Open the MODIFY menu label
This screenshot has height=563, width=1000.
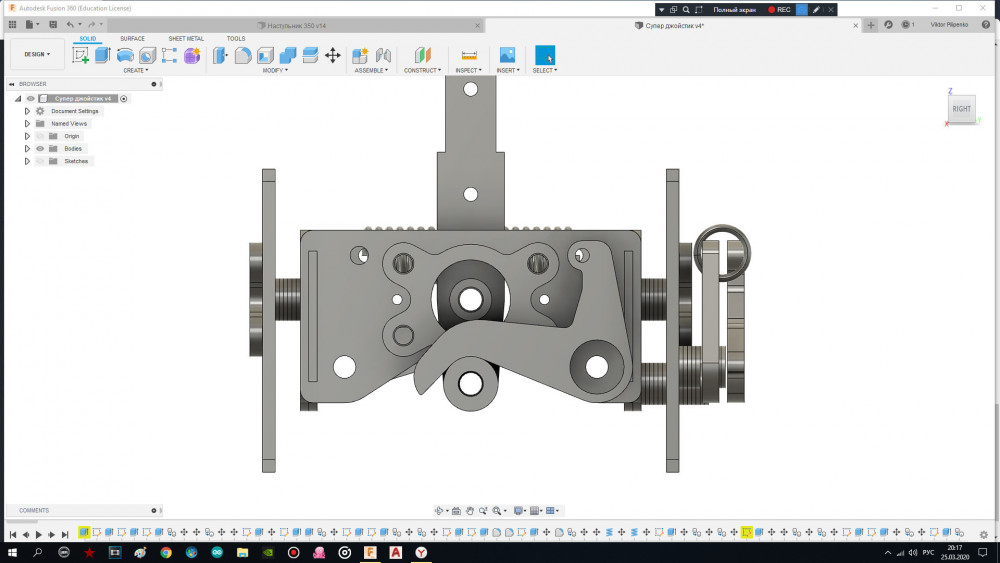click(x=275, y=70)
